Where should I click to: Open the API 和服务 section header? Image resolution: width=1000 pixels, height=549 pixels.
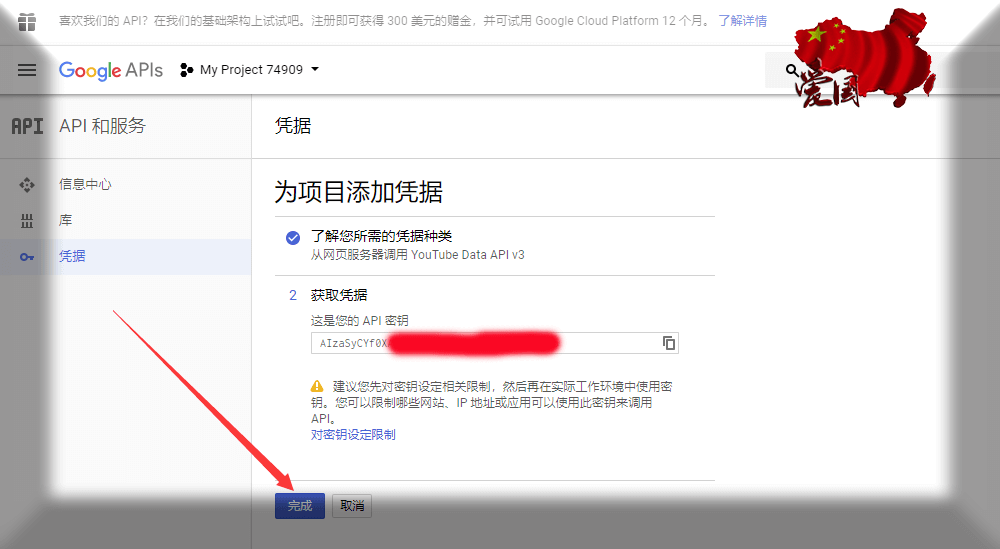pyautogui.click(x=102, y=126)
